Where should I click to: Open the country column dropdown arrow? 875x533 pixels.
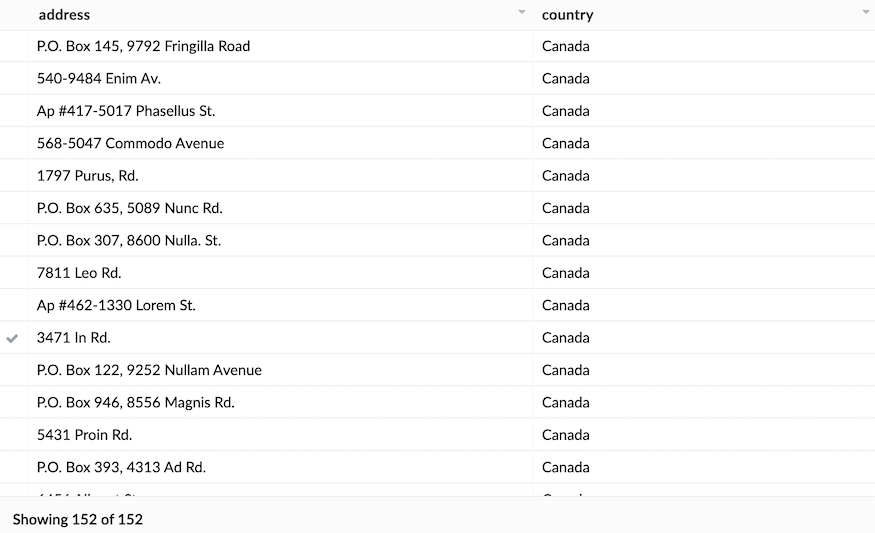[865, 13]
